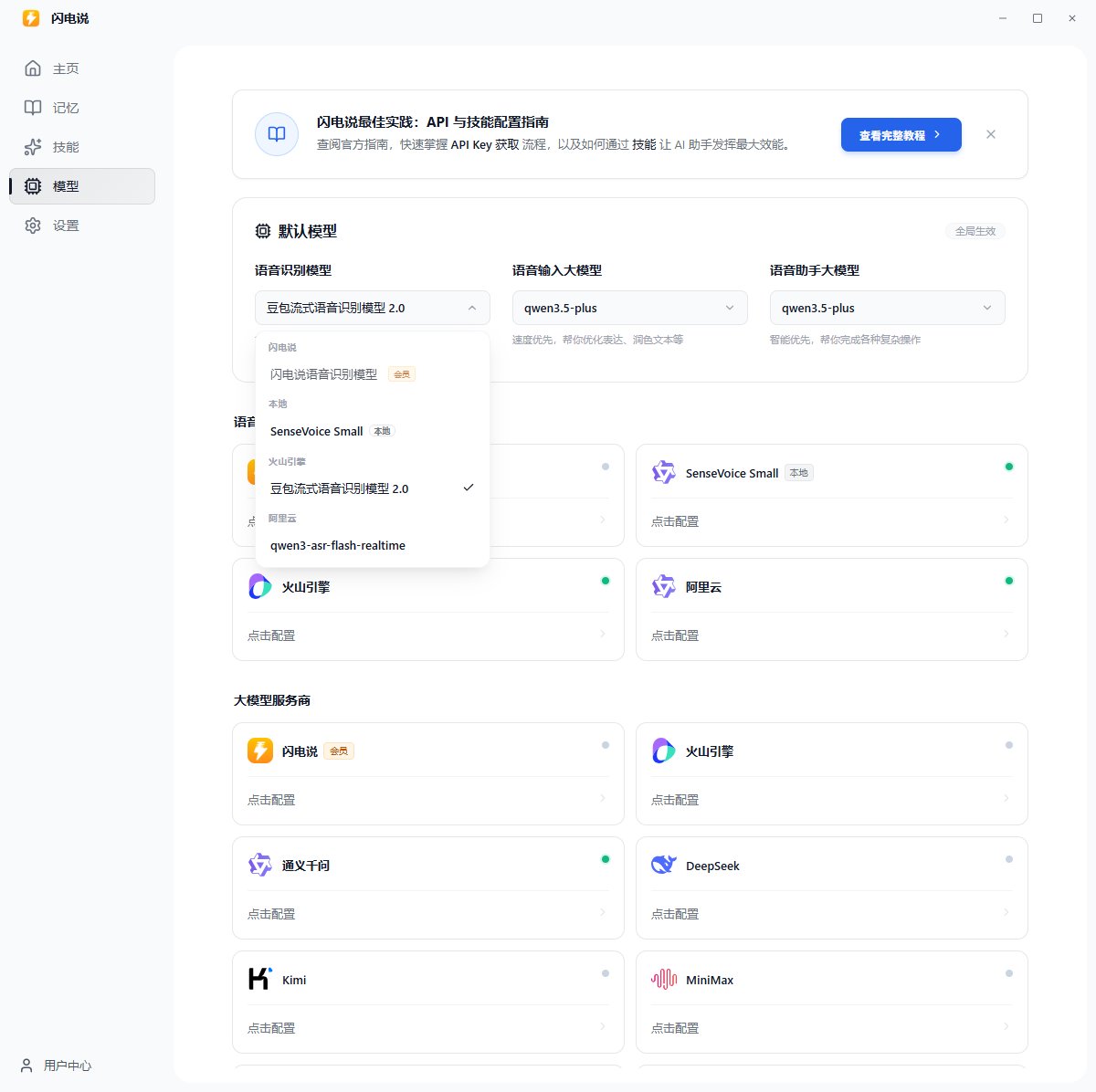Select 豆包流式语音识别模型 2.0 checked option
Screen dimensions: 1096x1092
coord(373,488)
